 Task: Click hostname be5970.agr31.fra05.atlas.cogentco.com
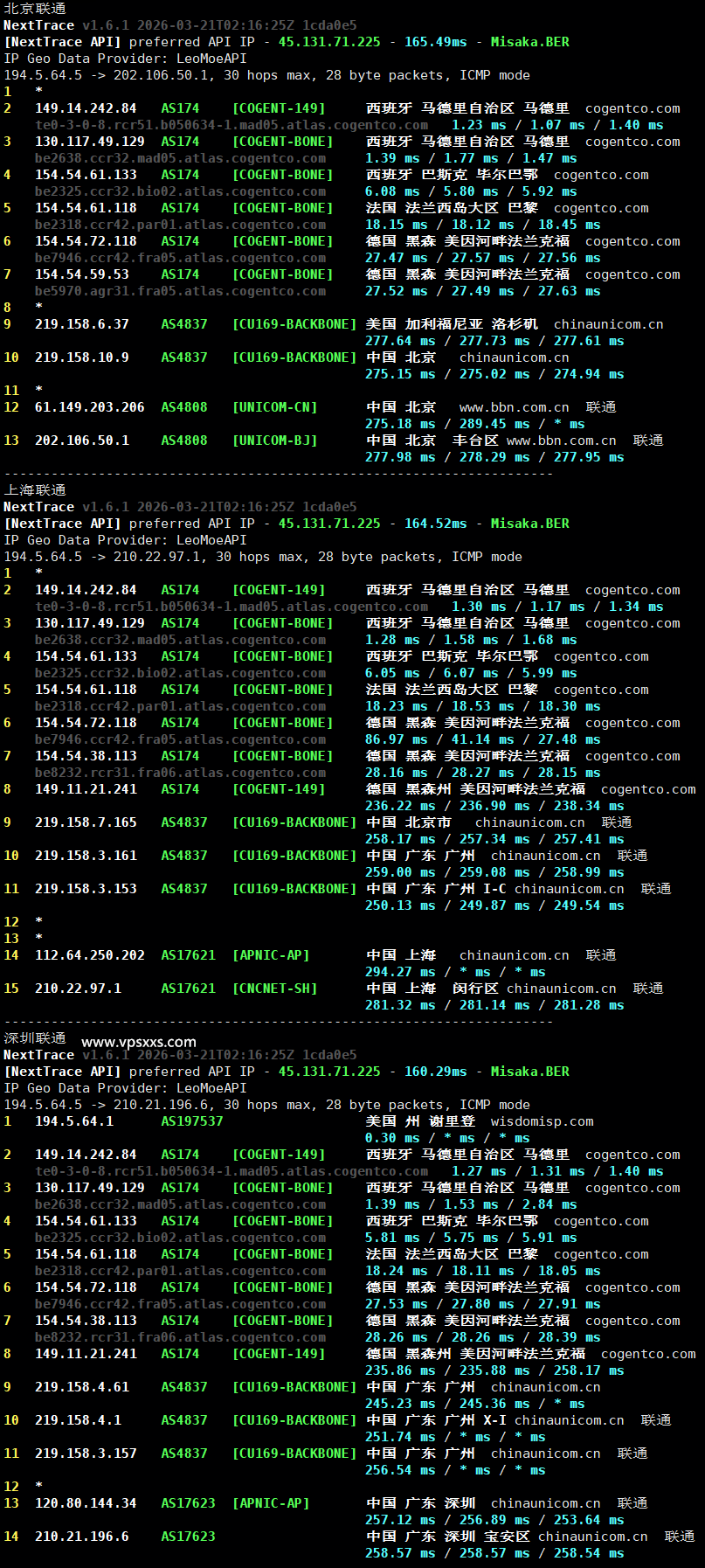tap(181, 291)
